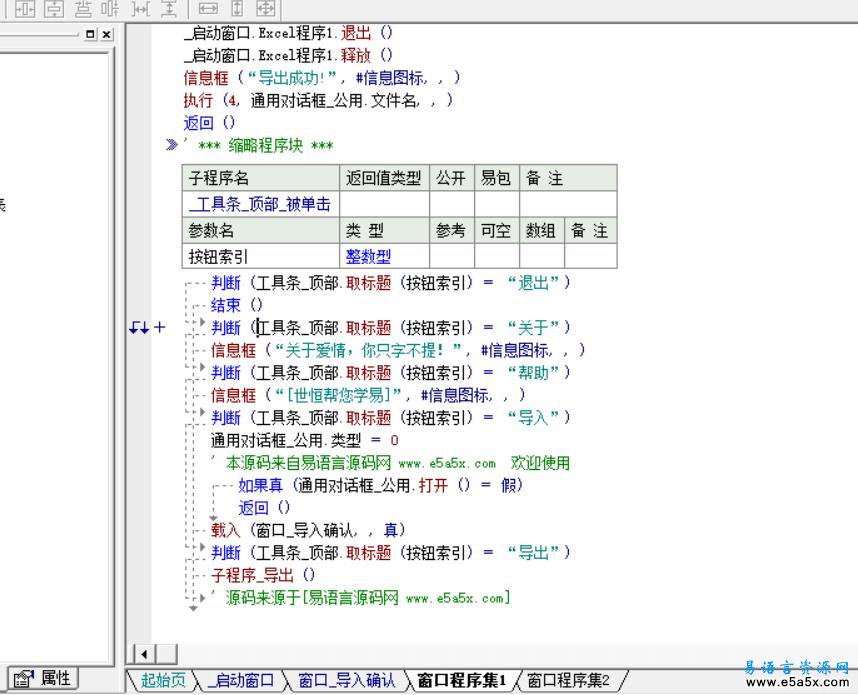Click the 载入 (窗口_导入确认, , 真) line
Image resolution: width=858 pixels, height=695 pixels.
[x=309, y=530]
